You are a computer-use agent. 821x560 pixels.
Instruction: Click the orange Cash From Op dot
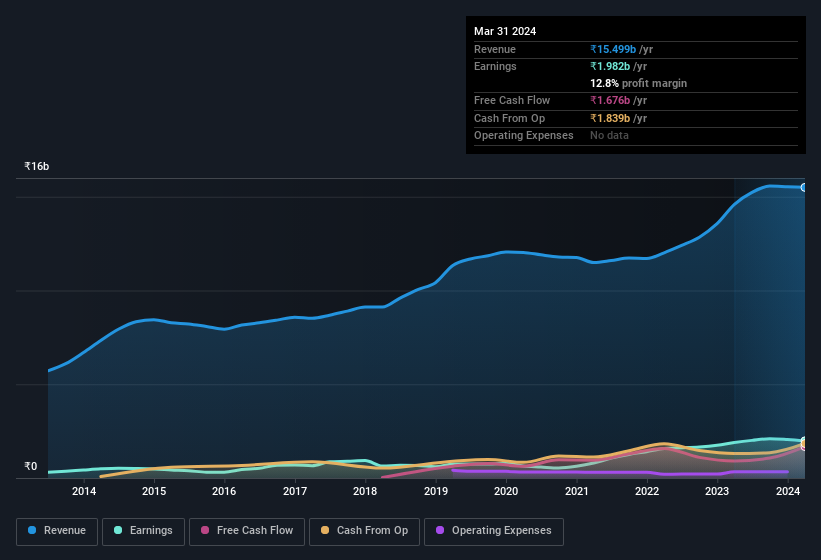(x=326, y=531)
